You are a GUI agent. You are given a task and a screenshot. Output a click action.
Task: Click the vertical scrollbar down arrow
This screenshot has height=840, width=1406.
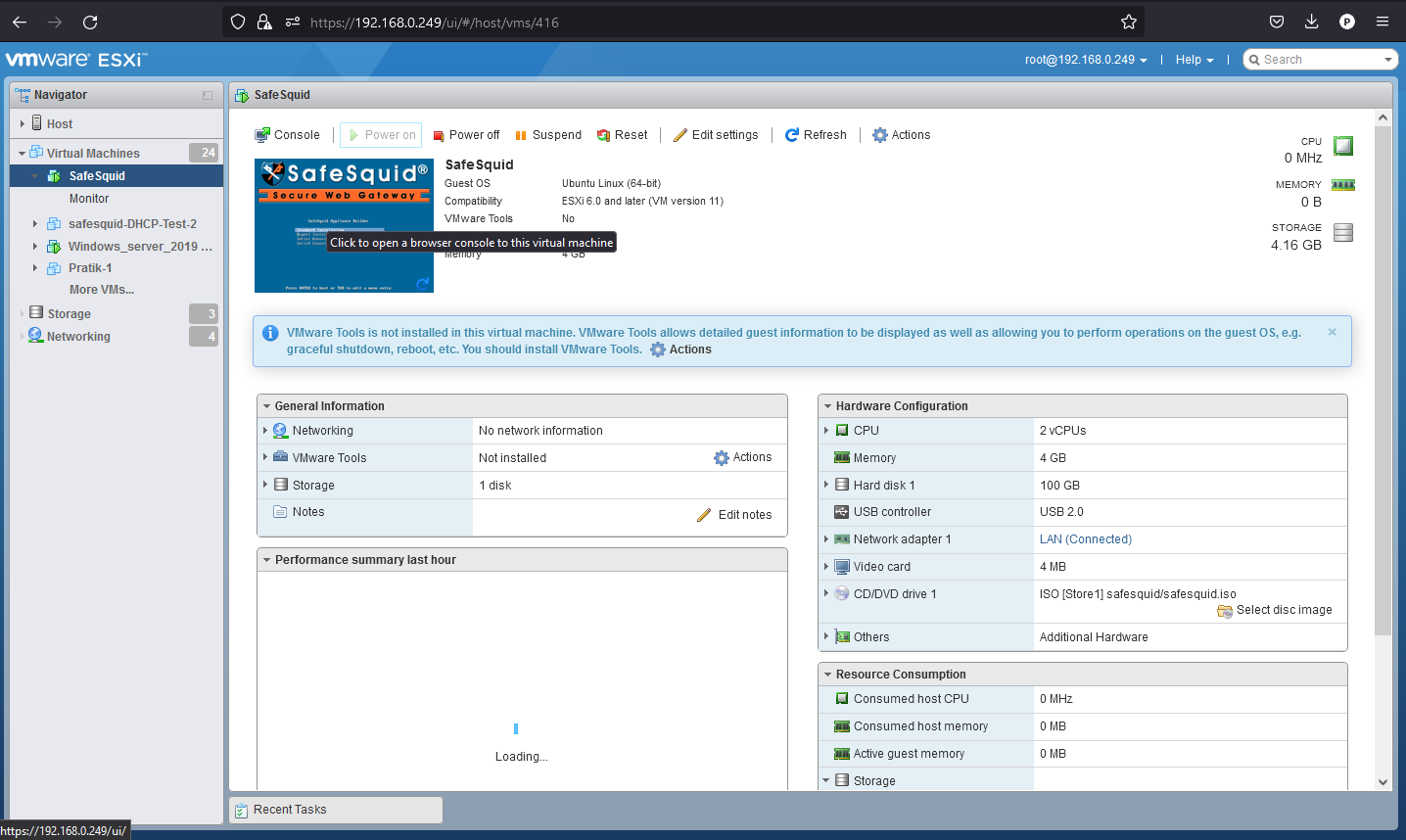click(1383, 782)
